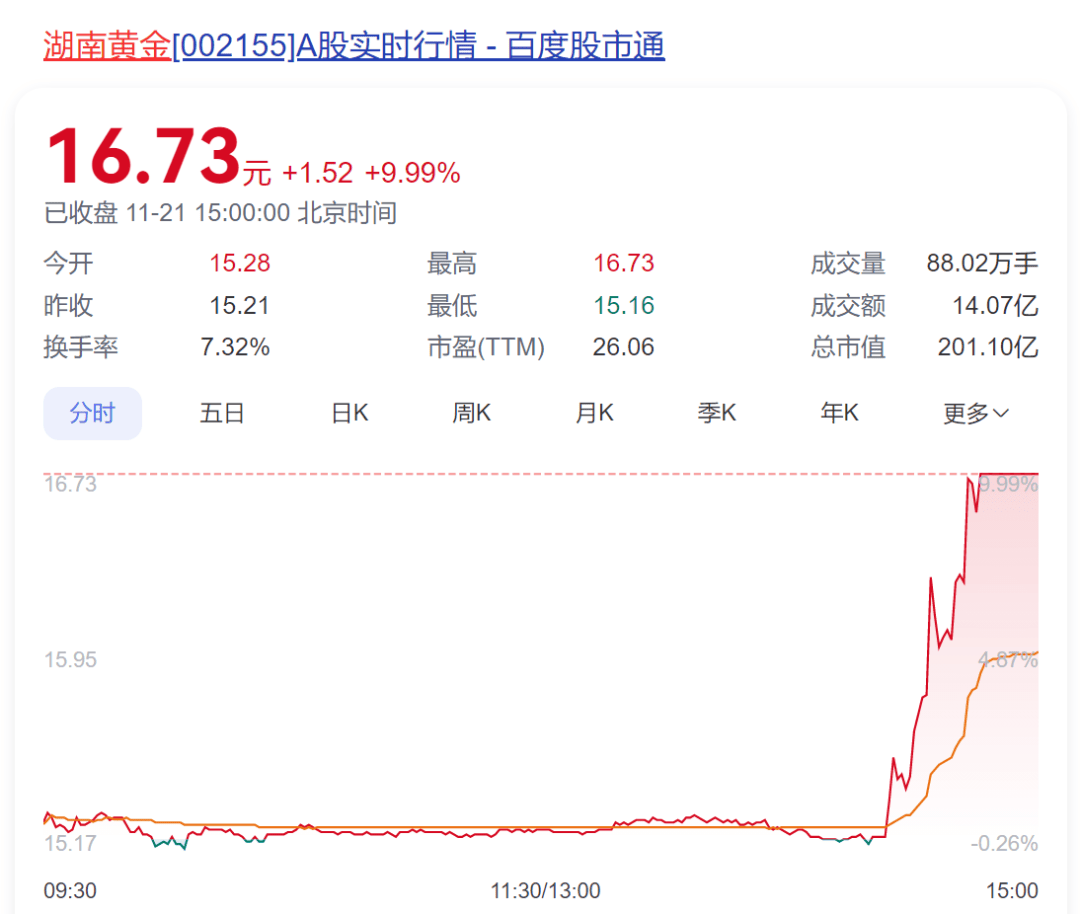Click the 15.17 chart axis label
1080x914 pixels.
click(x=70, y=843)
